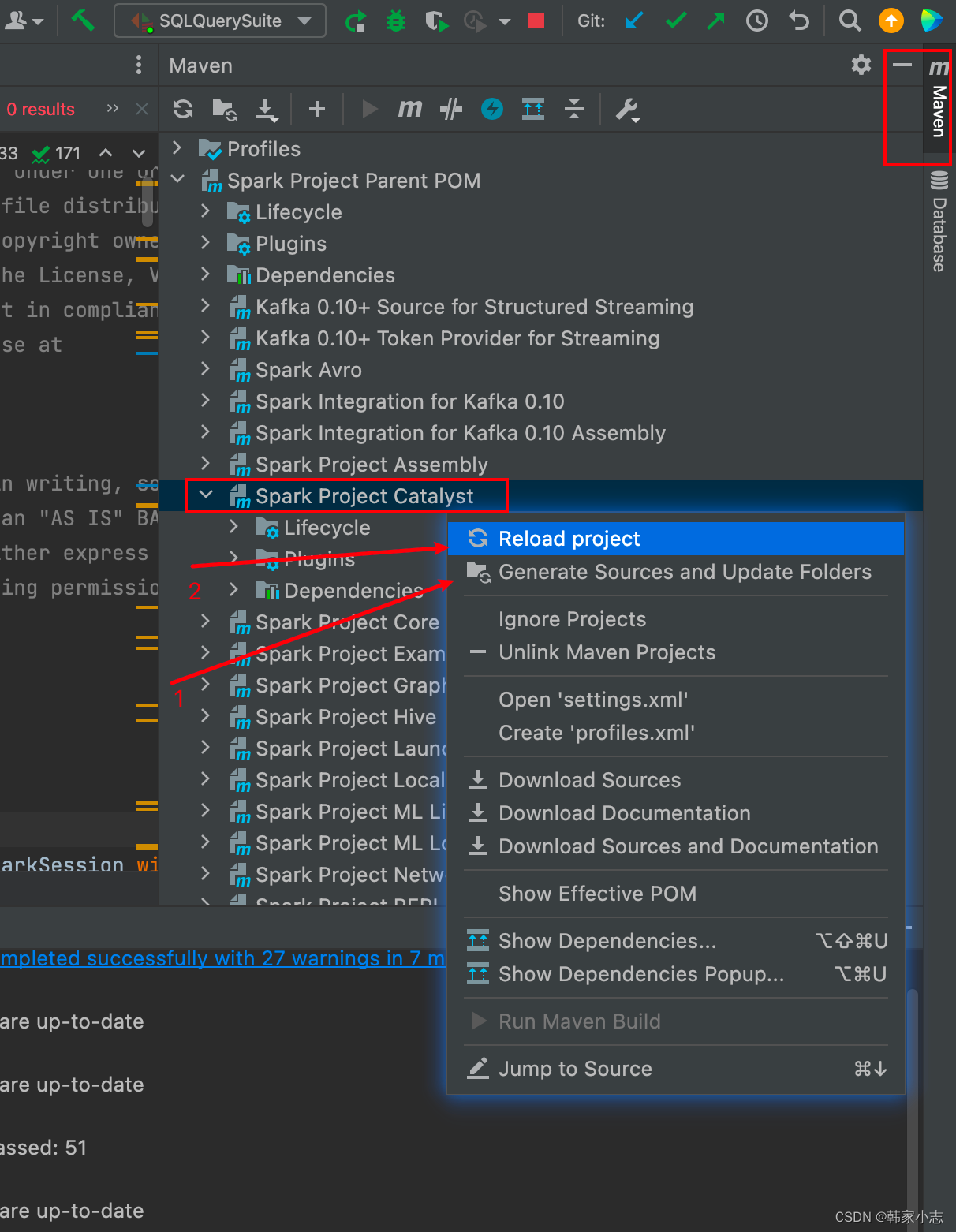Jump to next highlighted error arrow
The image size is (956, 1232).
click(139, 152)
